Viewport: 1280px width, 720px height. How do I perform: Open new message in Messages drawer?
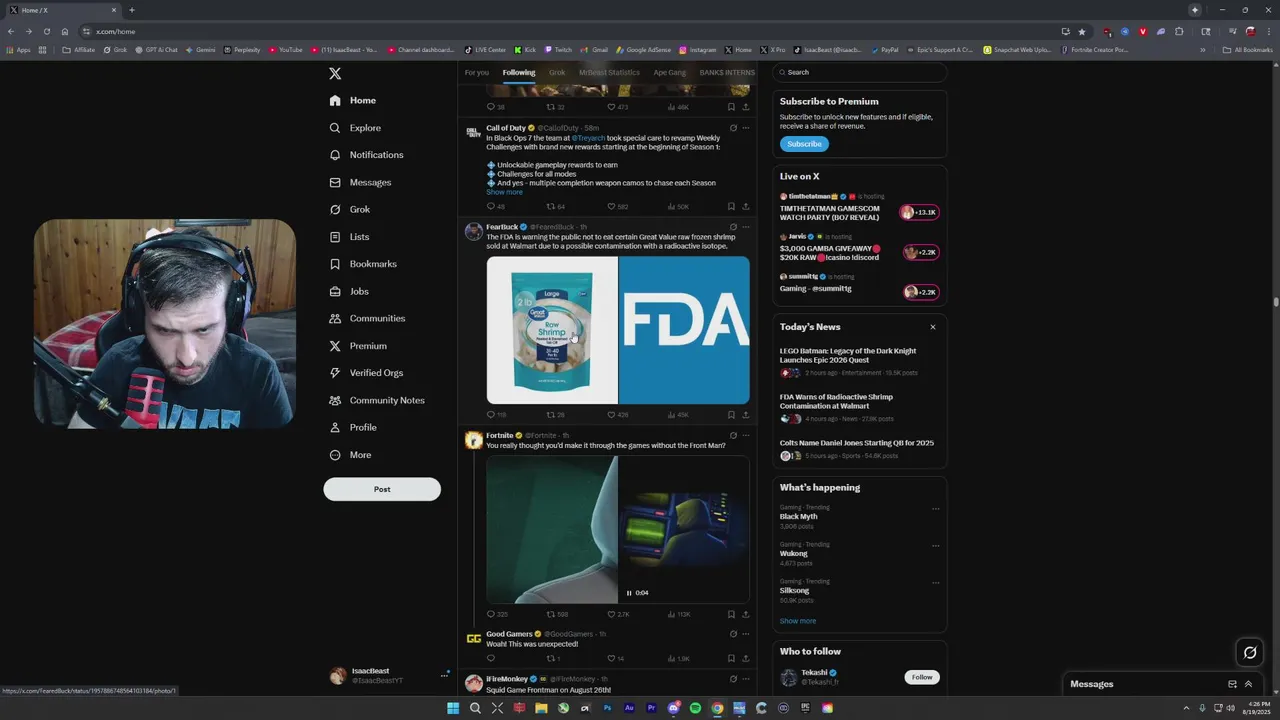coord(1232,684)
